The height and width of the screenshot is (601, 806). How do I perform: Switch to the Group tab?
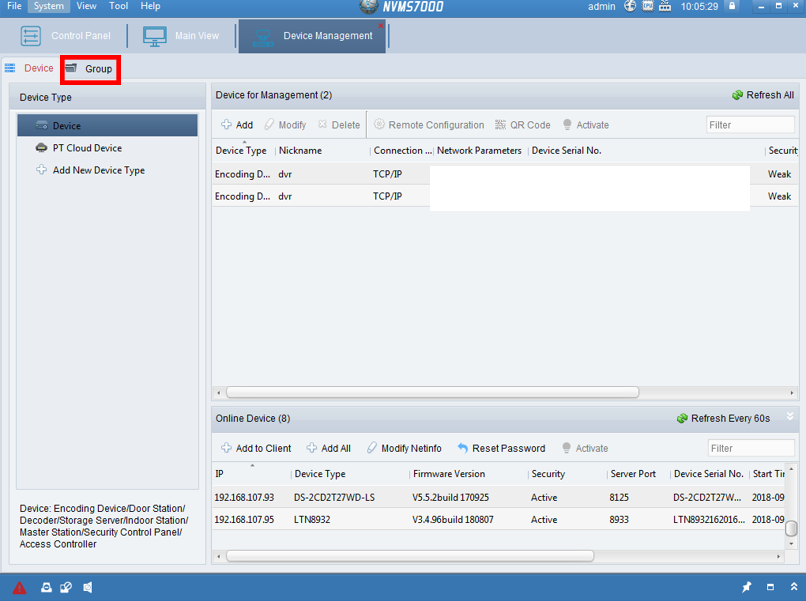tap(90, 69)
